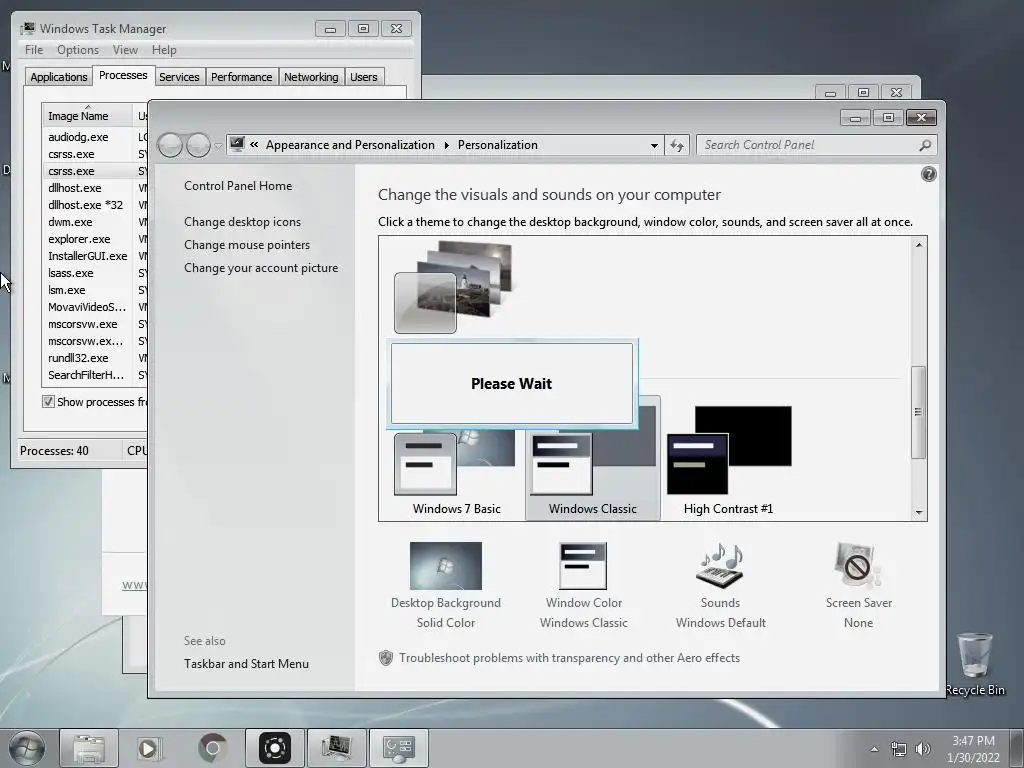Image resolution: width=1024 pixels, height=768 pixels.
Task: Click the network tray icon
Action: [x=899, y=748]
